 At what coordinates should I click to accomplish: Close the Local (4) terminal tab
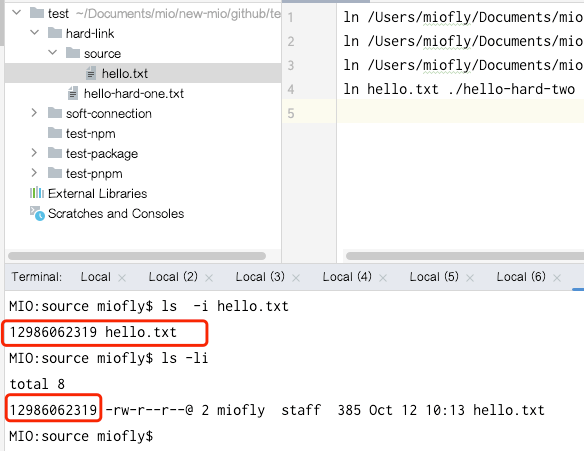(x=383, y=278)
